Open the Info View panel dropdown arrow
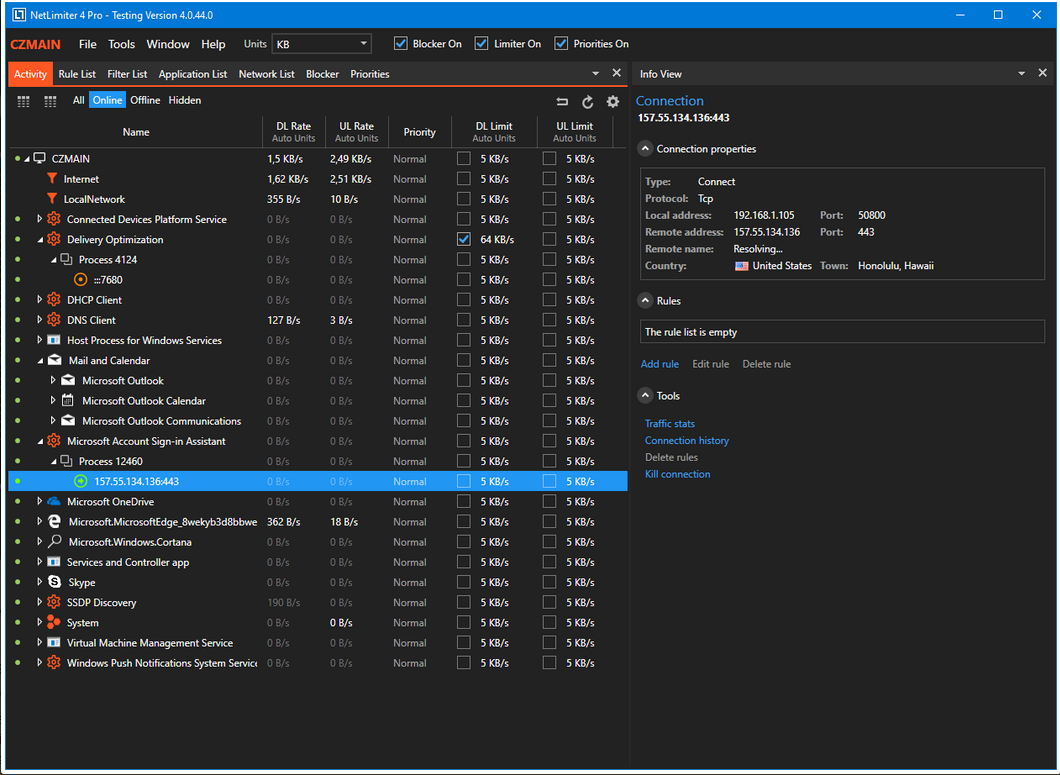The width and height of the screenshot is (1060, 775). tap(1021, 73)
